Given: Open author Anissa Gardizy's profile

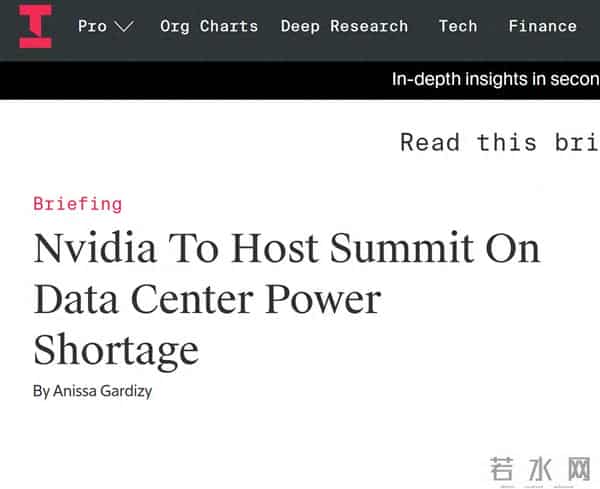Looking at the screenshot, I should point(104,391).
